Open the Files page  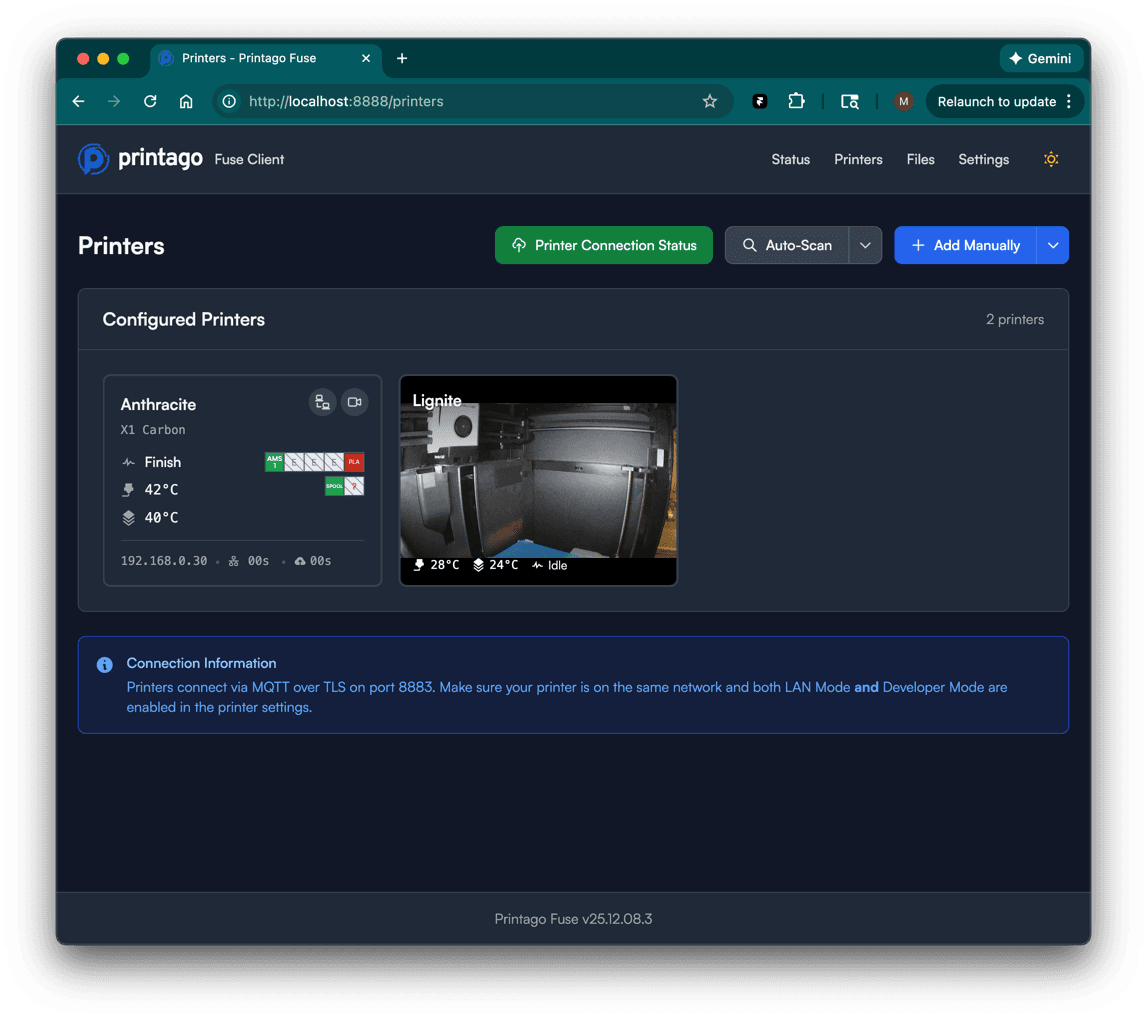tap(920, 159)
